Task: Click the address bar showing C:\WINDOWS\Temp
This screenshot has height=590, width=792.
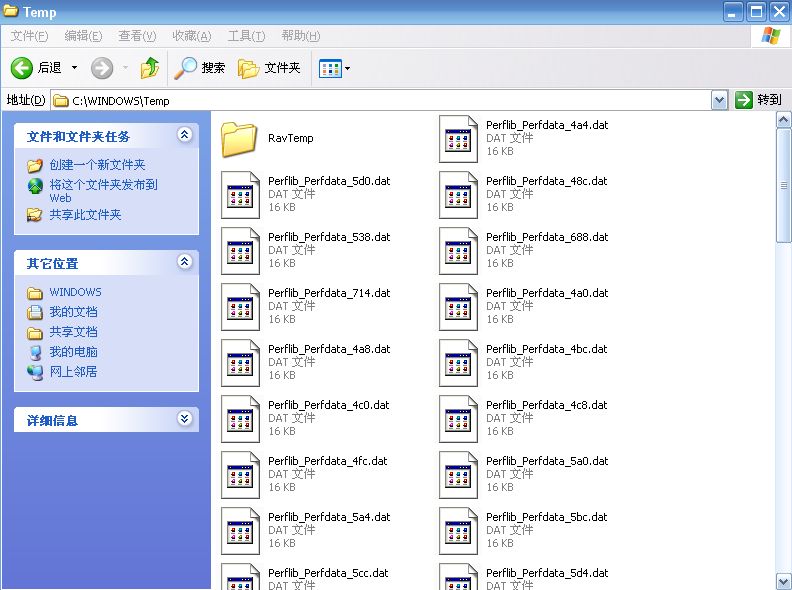Action: (381, 101)
